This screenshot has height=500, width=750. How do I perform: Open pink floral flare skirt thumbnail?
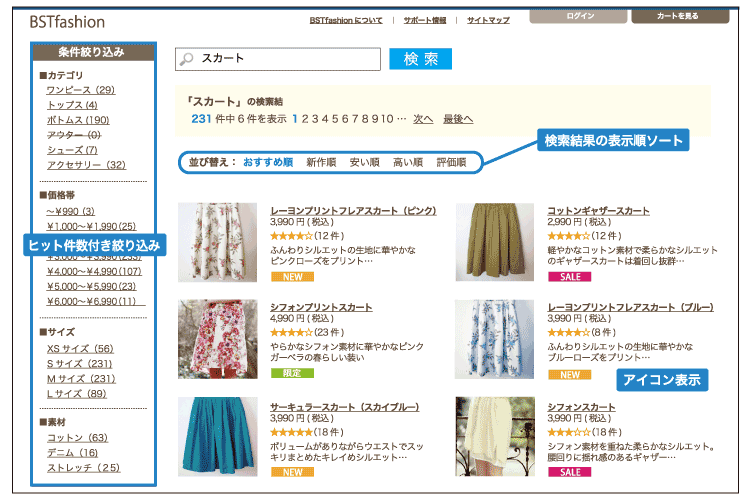point(218,242)
